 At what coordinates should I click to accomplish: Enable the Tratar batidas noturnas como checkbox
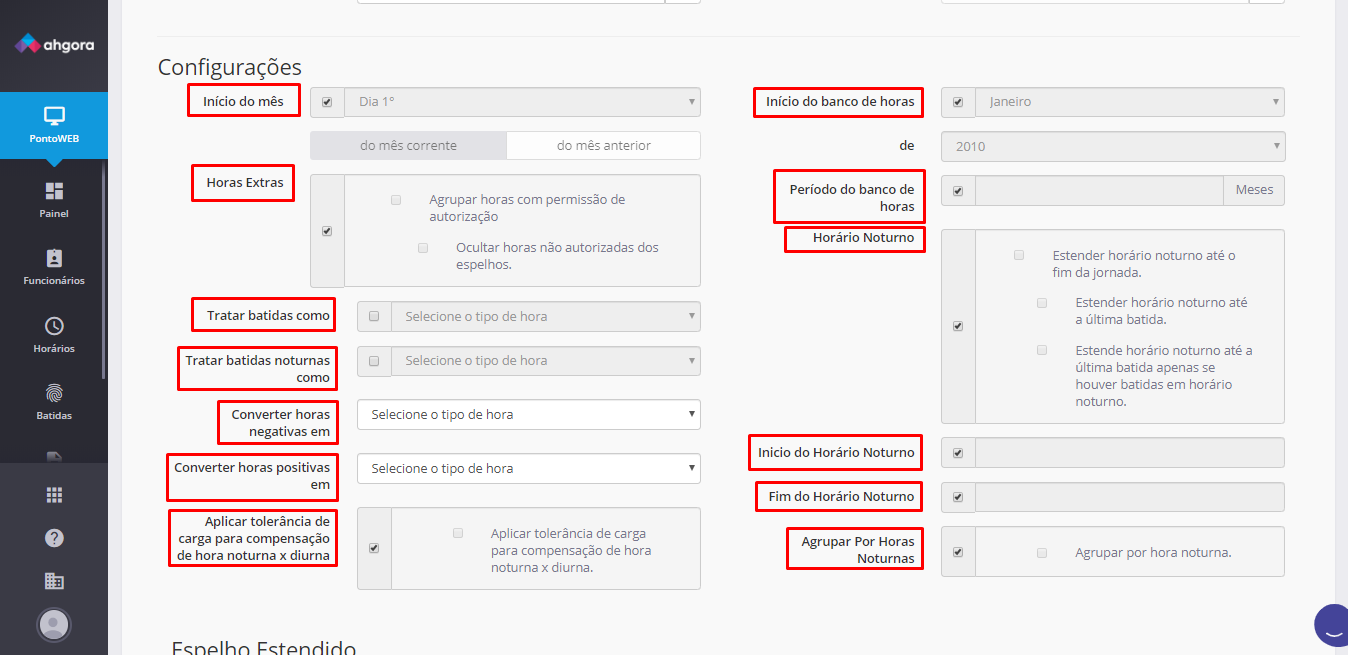(374, 361)
